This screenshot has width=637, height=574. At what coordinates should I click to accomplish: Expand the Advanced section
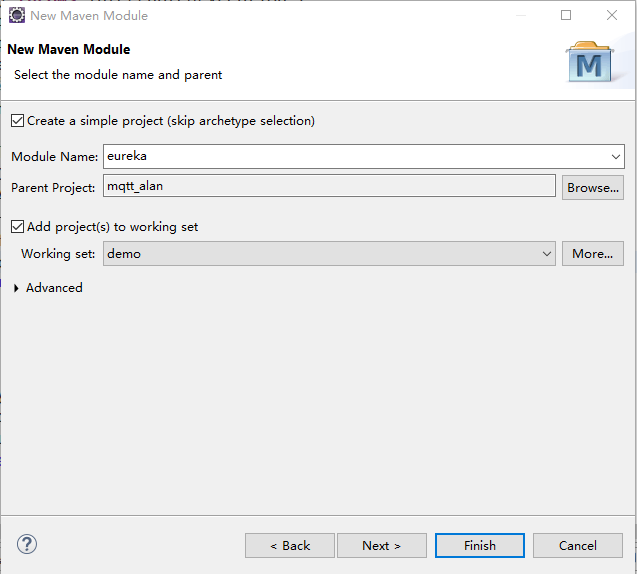pos(16,288)
